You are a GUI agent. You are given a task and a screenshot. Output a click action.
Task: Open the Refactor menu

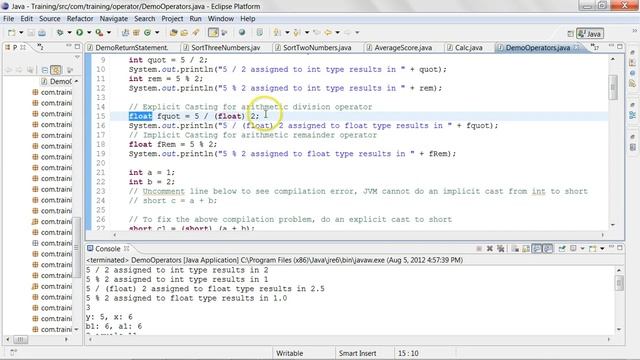[80, 19]
